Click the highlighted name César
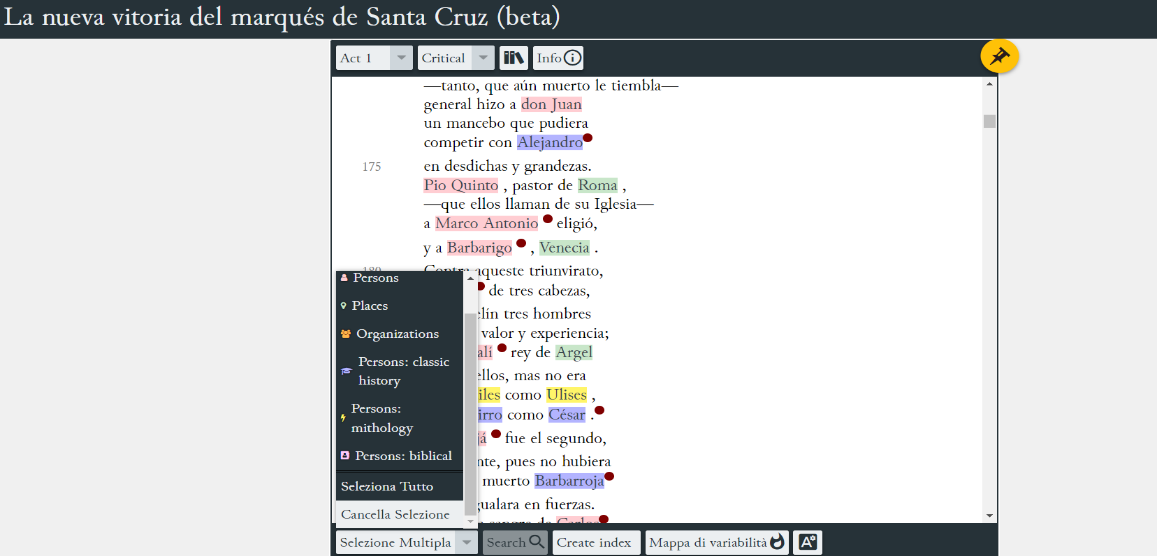This screenshot has height=556, width=1157. click(x=567, y=414)
